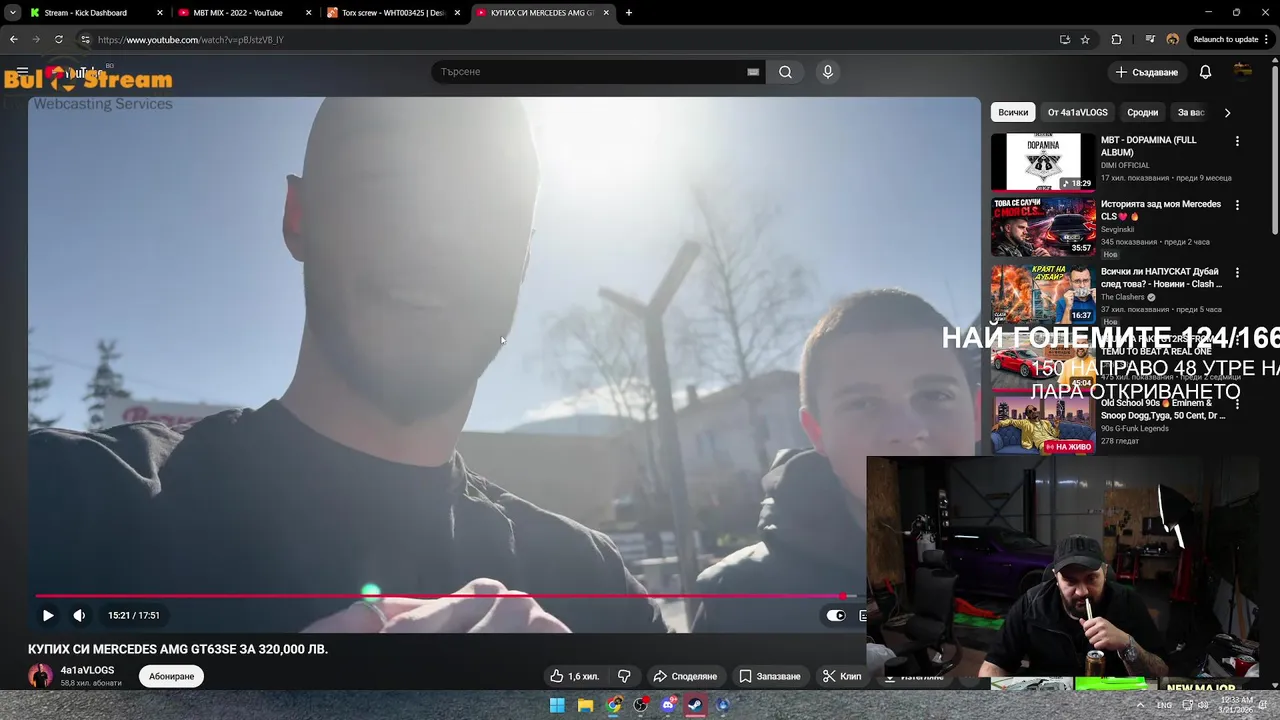This screenshot has width=1280, height=720.
Task: Open options menu for НАПУСКАТ Дубай video
Action: [x=1237, y=272]
